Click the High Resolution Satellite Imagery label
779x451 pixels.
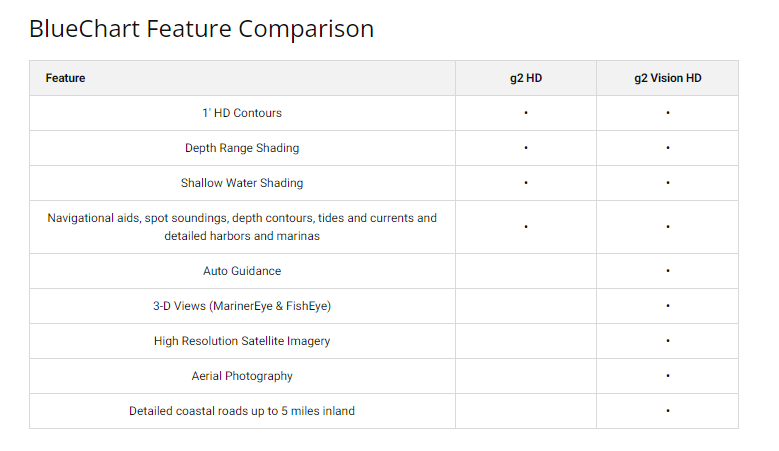[x=242, y=341]
